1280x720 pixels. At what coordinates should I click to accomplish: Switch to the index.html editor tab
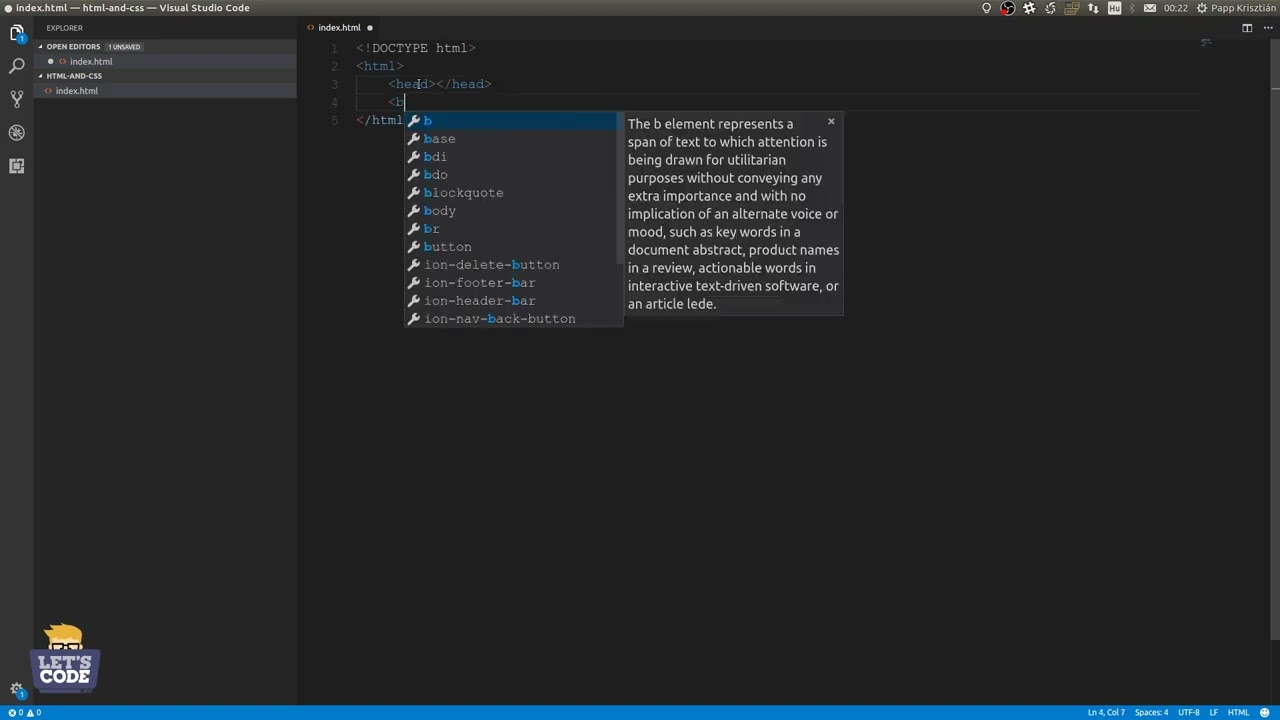(x=339, y=28)
